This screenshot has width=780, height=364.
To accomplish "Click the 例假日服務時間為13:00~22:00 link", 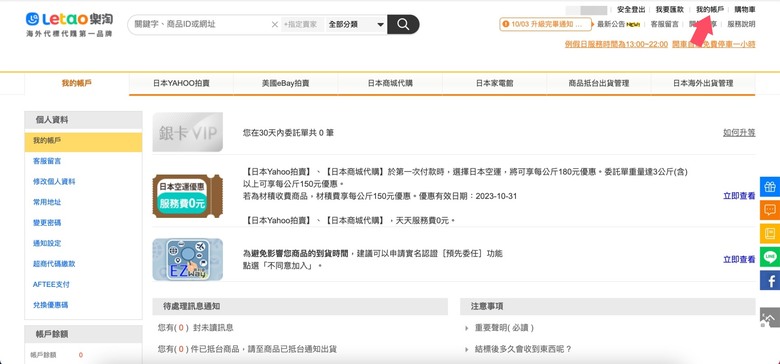I will point(616,44).
